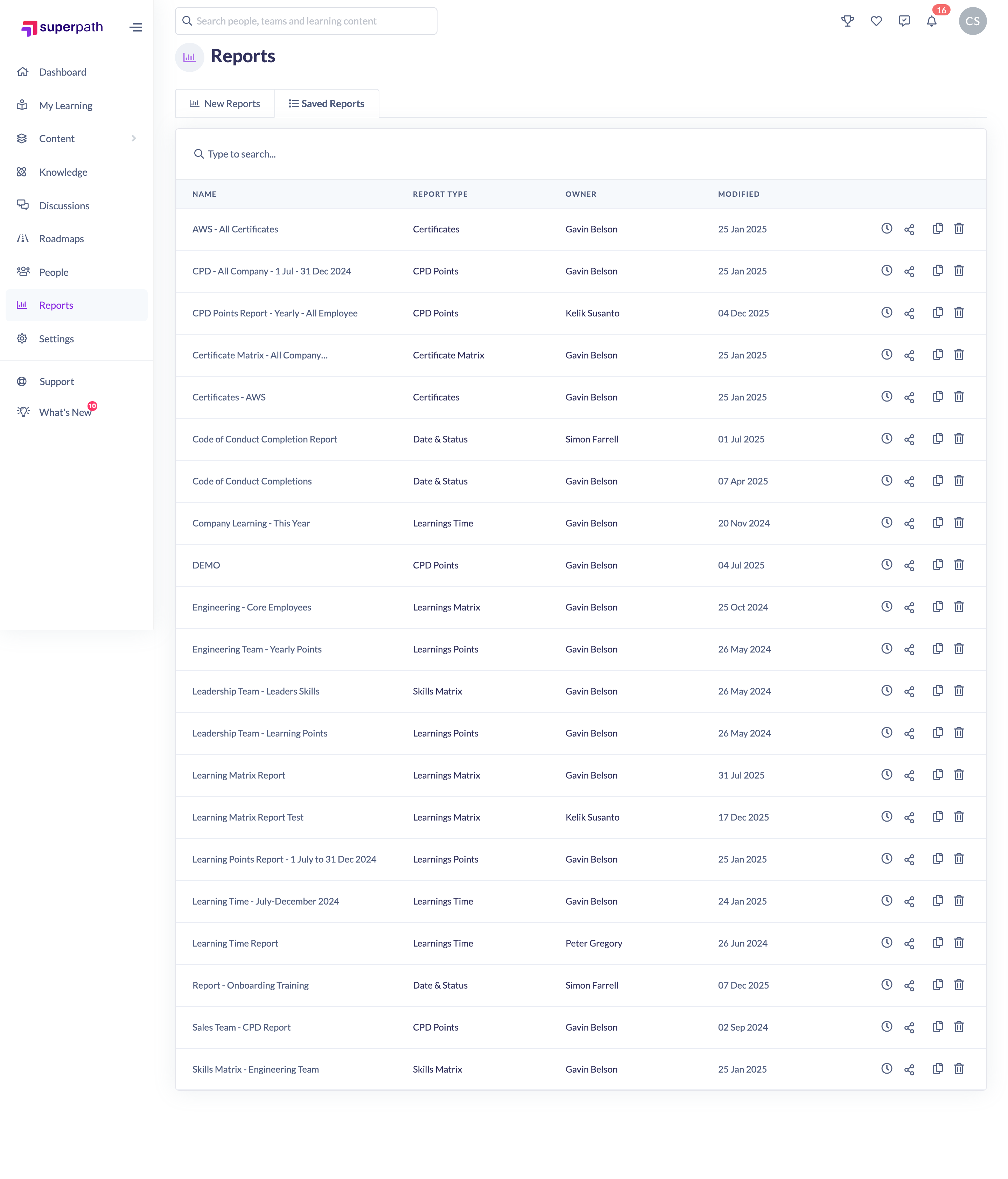Click owner Peter Gregory cell

[593, 943]
